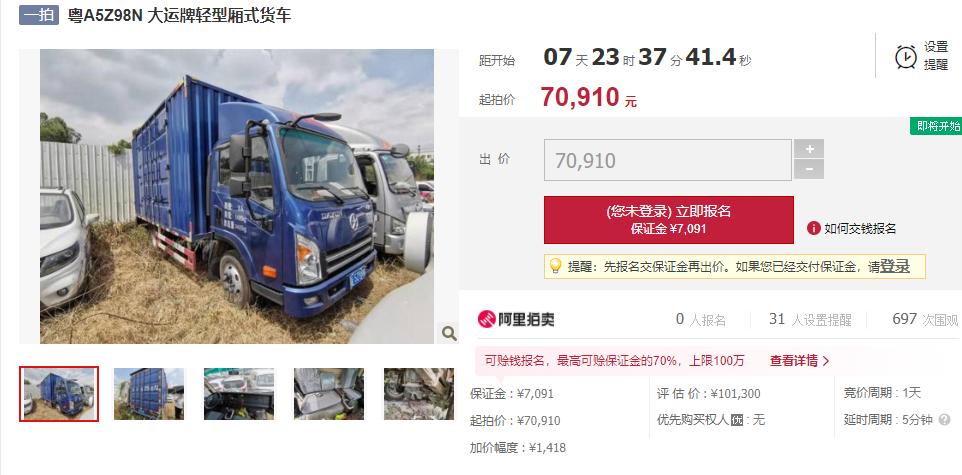
Task: Click the 阿里拍卖 logo
Action: click(516, 319)
